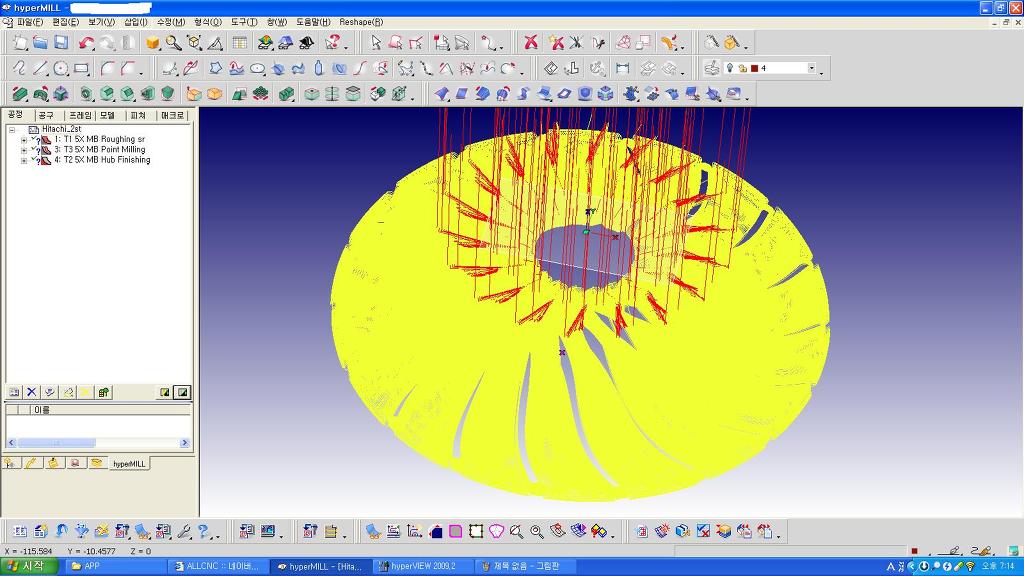The image size is (1024, 576).
Task: Click the red X delete icon
Action: (531, 43)
